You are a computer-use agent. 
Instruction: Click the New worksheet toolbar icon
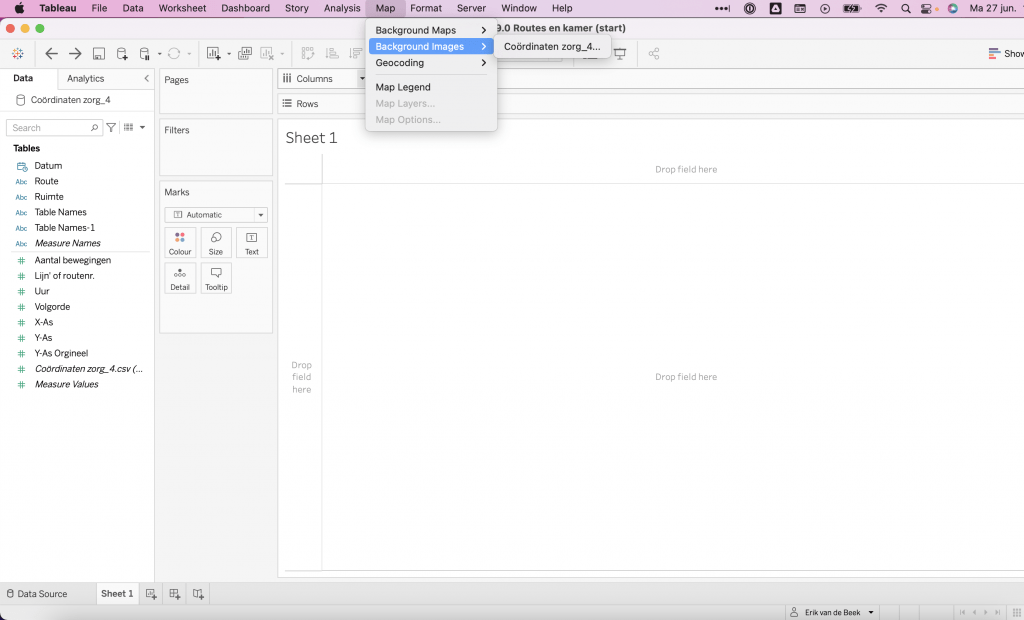click(x=213, y=54)
